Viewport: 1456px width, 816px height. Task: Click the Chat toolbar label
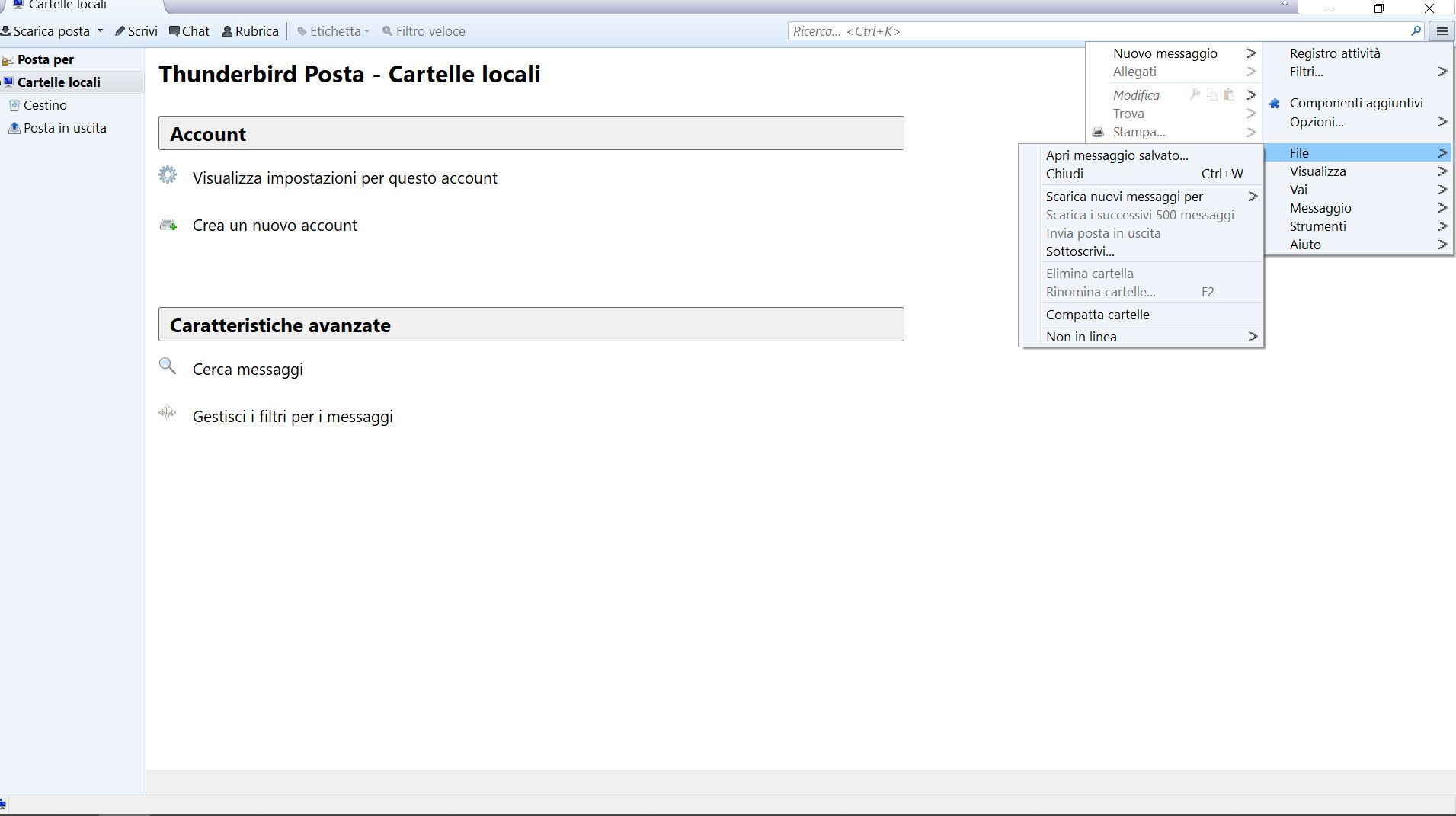[x=196, y=31]
